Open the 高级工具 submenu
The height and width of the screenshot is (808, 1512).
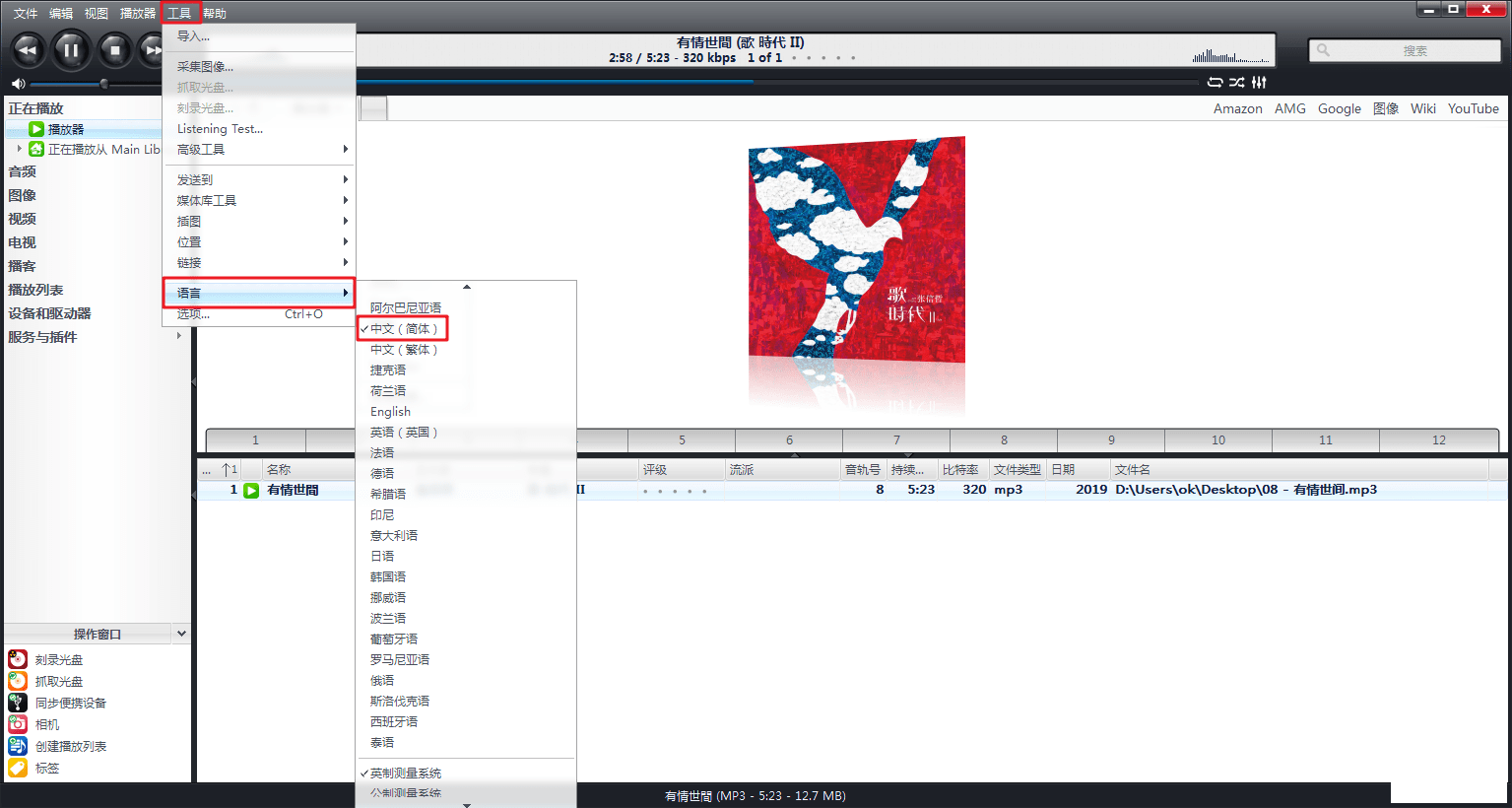click(x=259, y=149)
